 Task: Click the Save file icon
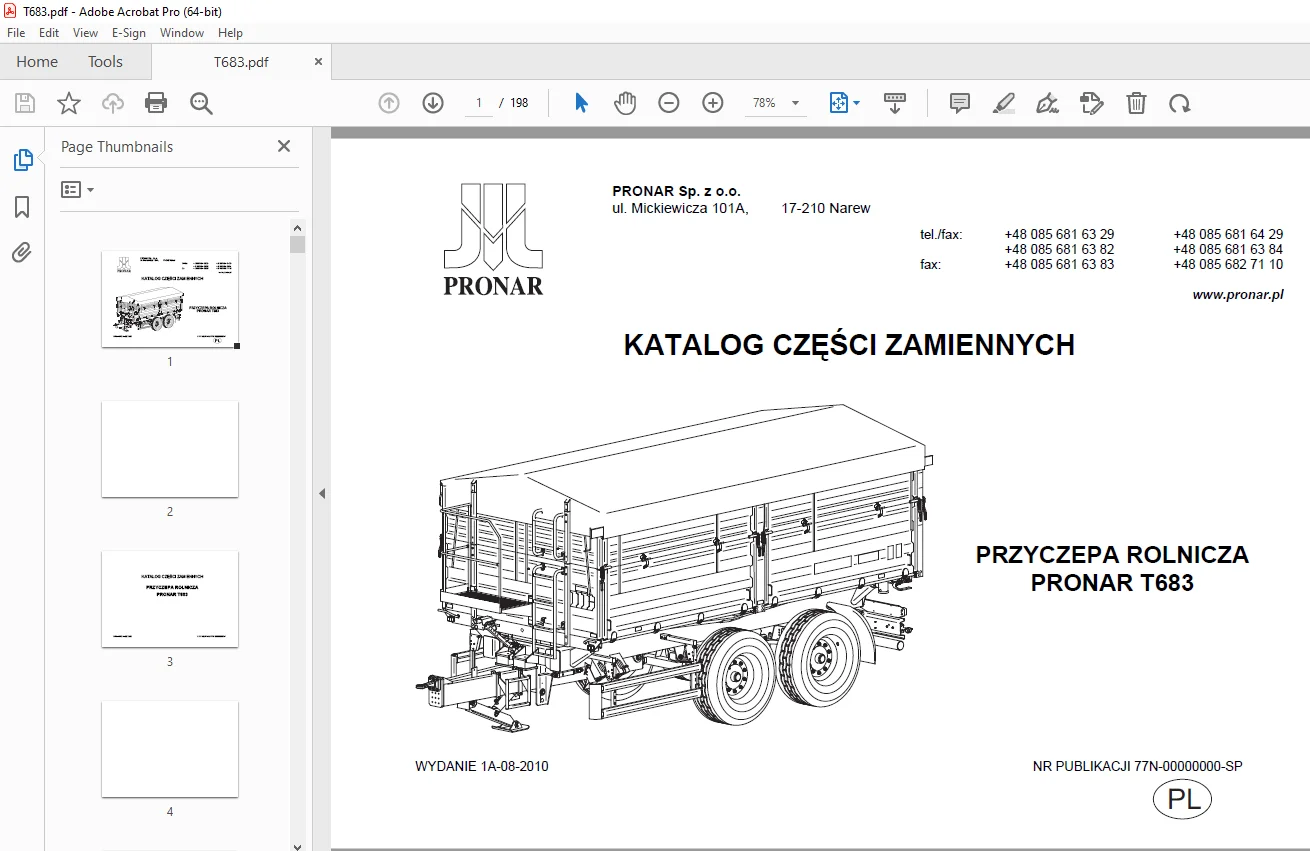click(x=25, y=103)
